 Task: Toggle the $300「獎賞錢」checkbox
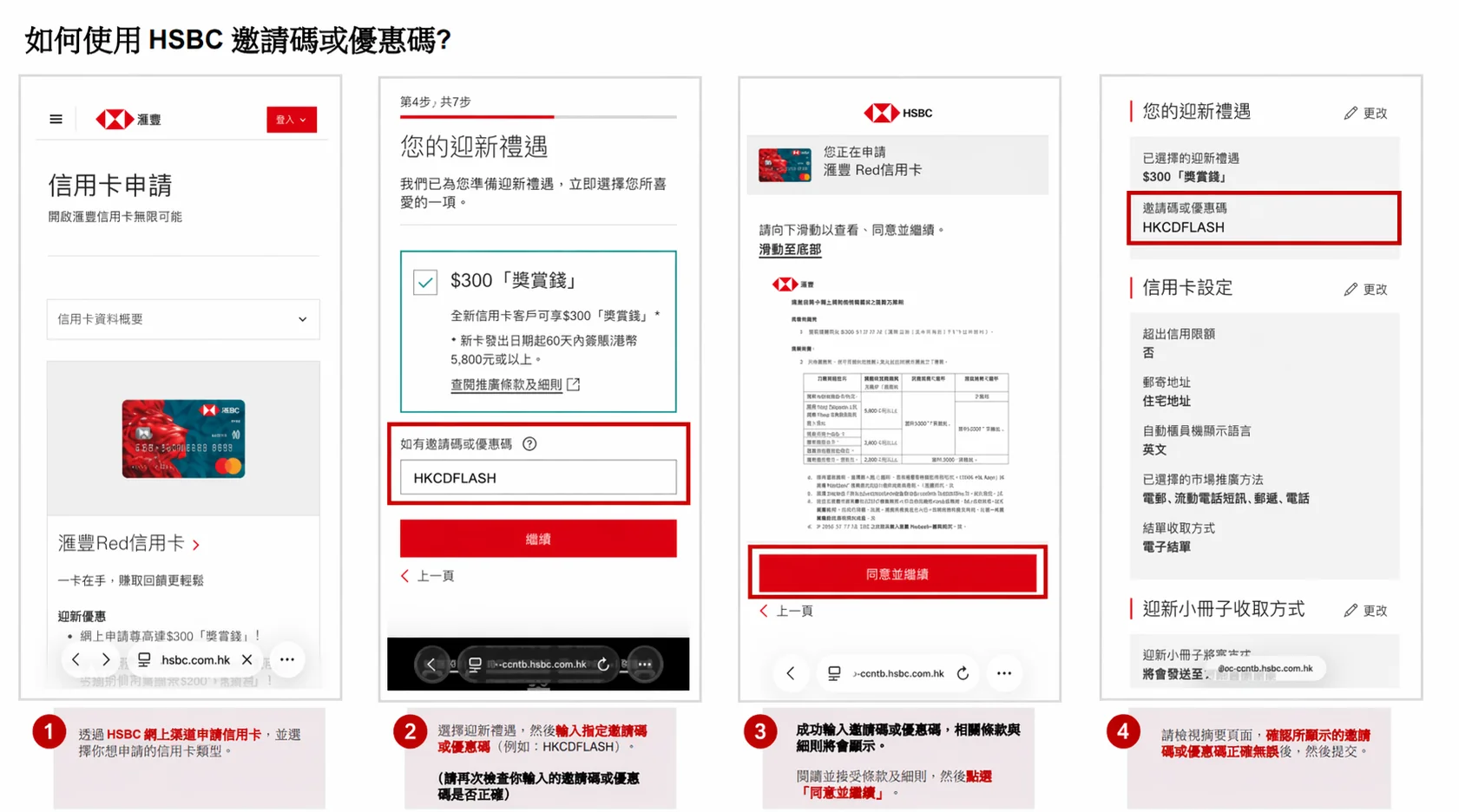425,282
